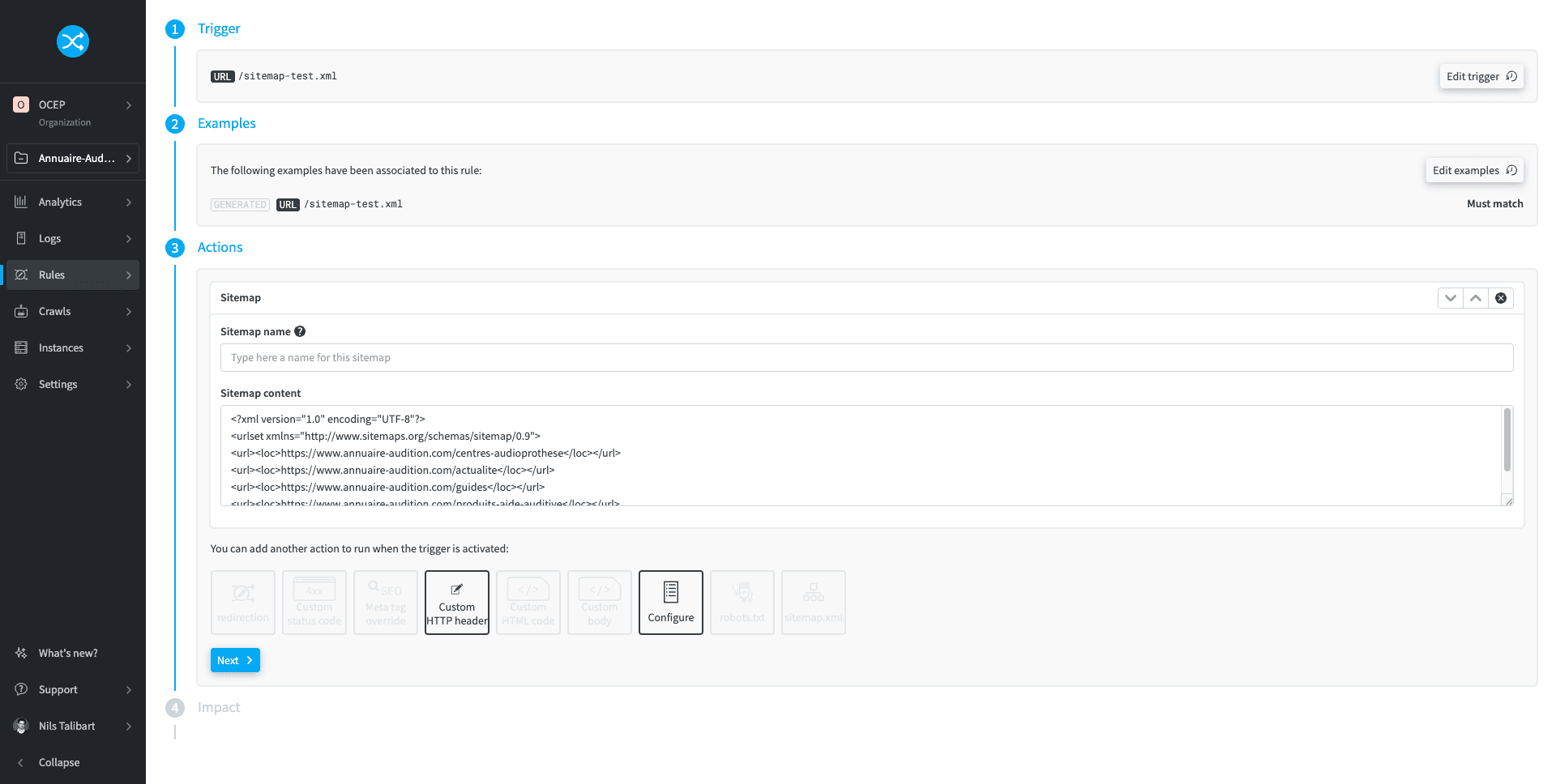Viewport: 1556px width, 784px height.
Task: Open the Nils Talibart account menu
Action: coord(66,726)
